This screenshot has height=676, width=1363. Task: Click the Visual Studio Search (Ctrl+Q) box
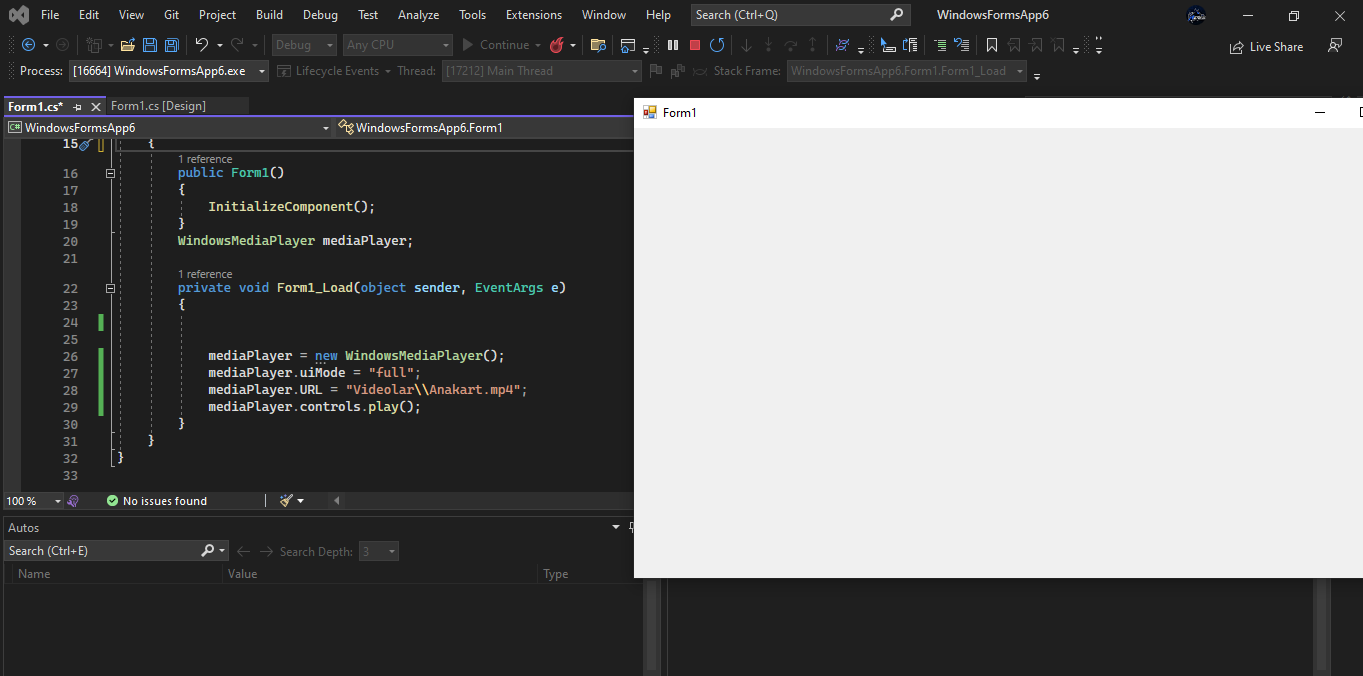790,15
